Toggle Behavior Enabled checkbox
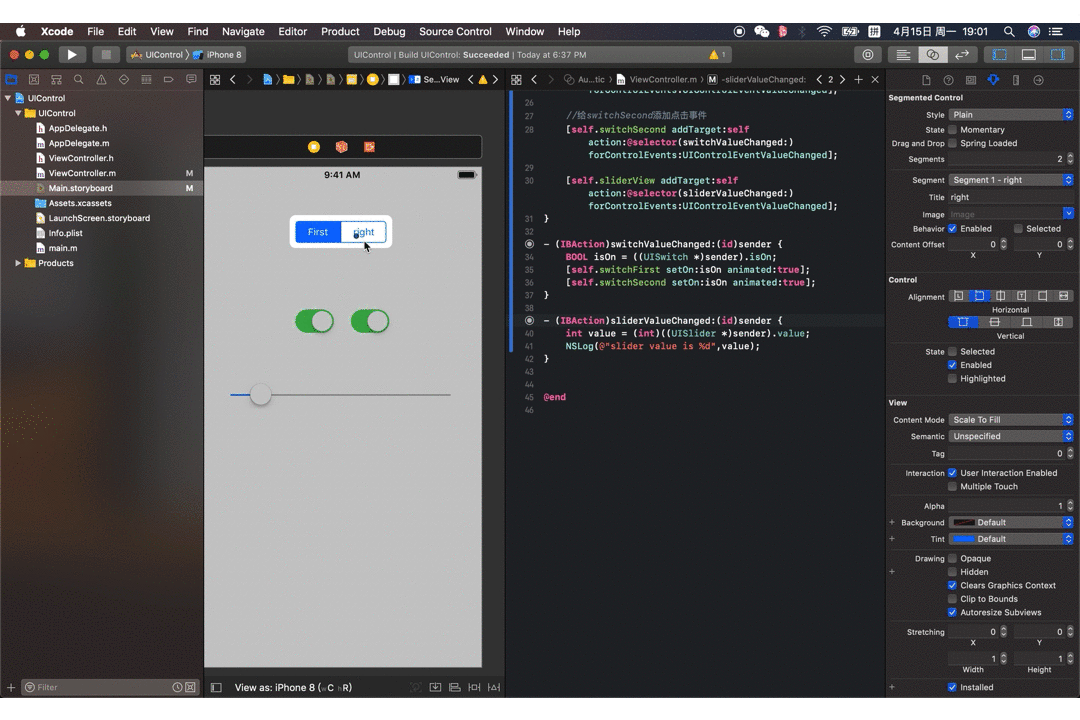The width and height of the screenshot is (1080, 720). click(953, 229)
